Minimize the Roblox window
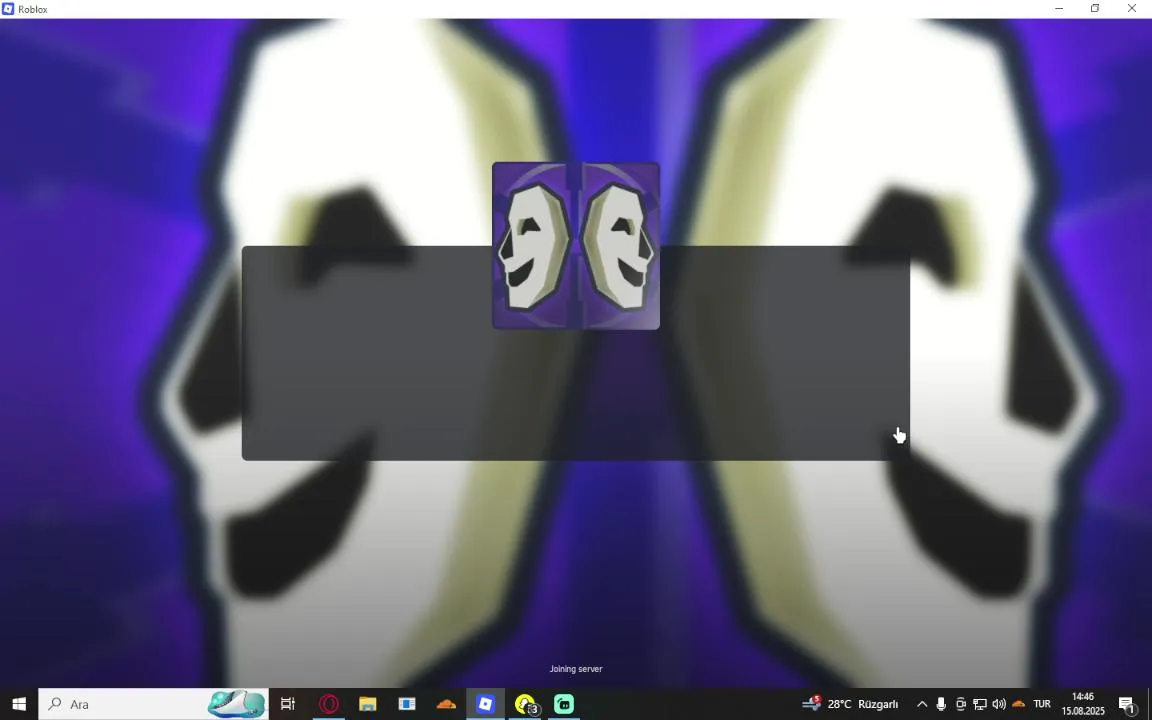Image resolution: width=1152 pixels, height=720 pixels. [x=1059, y=9]
